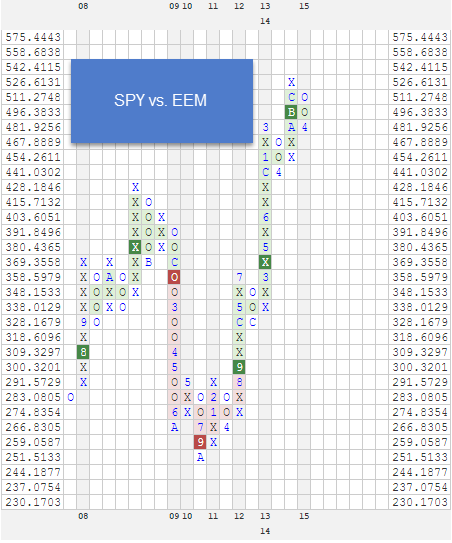Viewport: 452px width, 543px height.
Task: Select 230.1703 on the right price axis
Action: [x=420, y=502]
